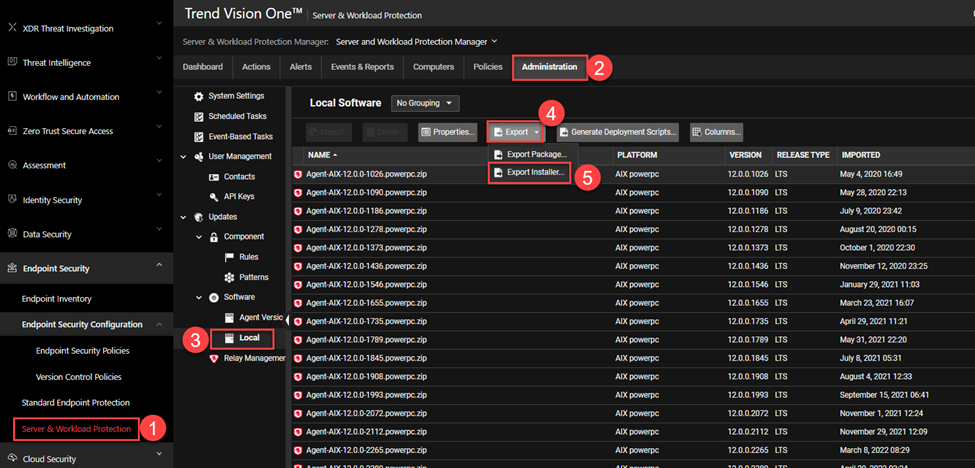Switch to the Dashboard tab

coord(203,67)
